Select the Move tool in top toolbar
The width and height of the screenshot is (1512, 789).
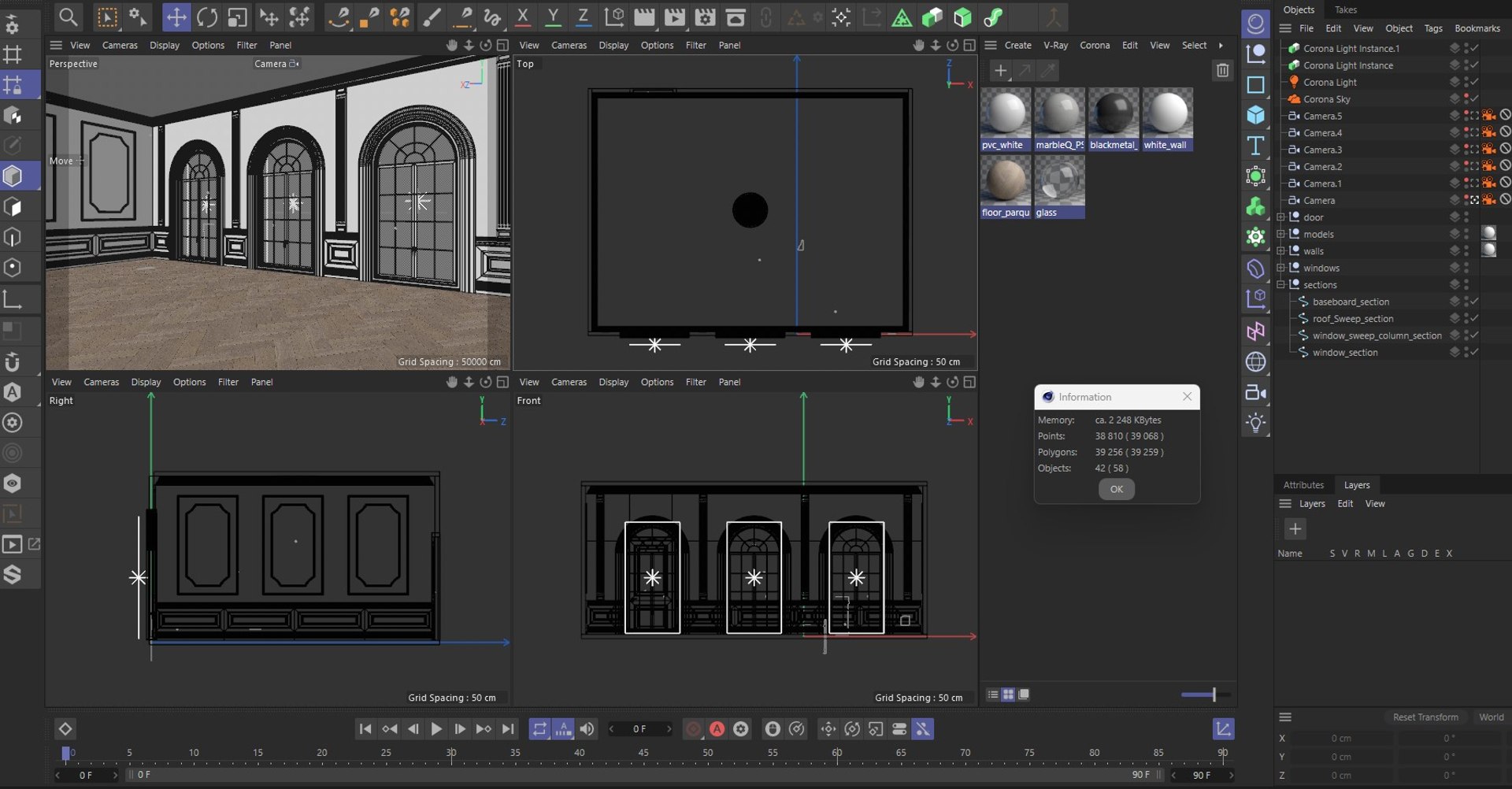point(176,17)
